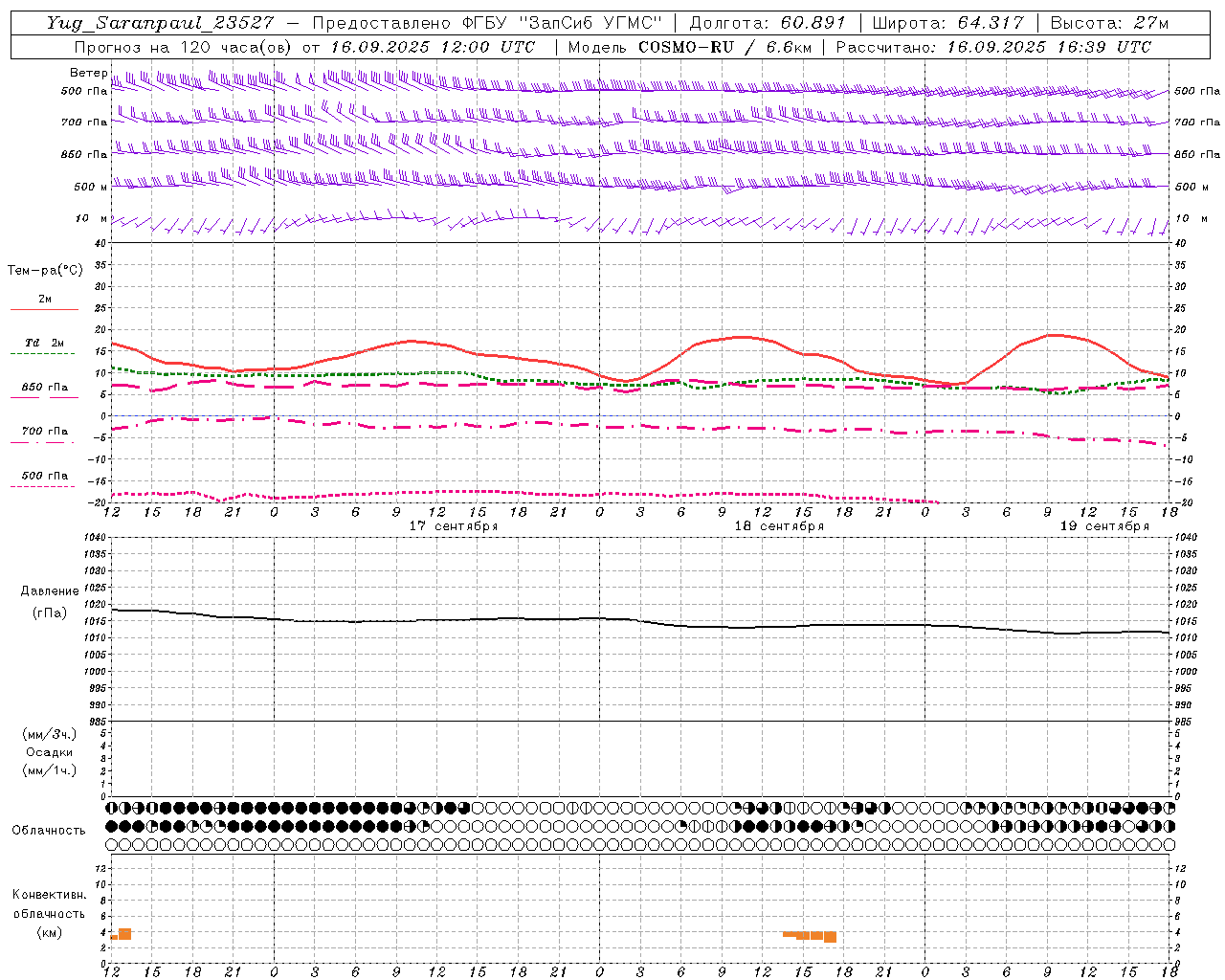
Task: Click the orange convective cloud block on 18 сентября
Action: [x=810, y=935]
